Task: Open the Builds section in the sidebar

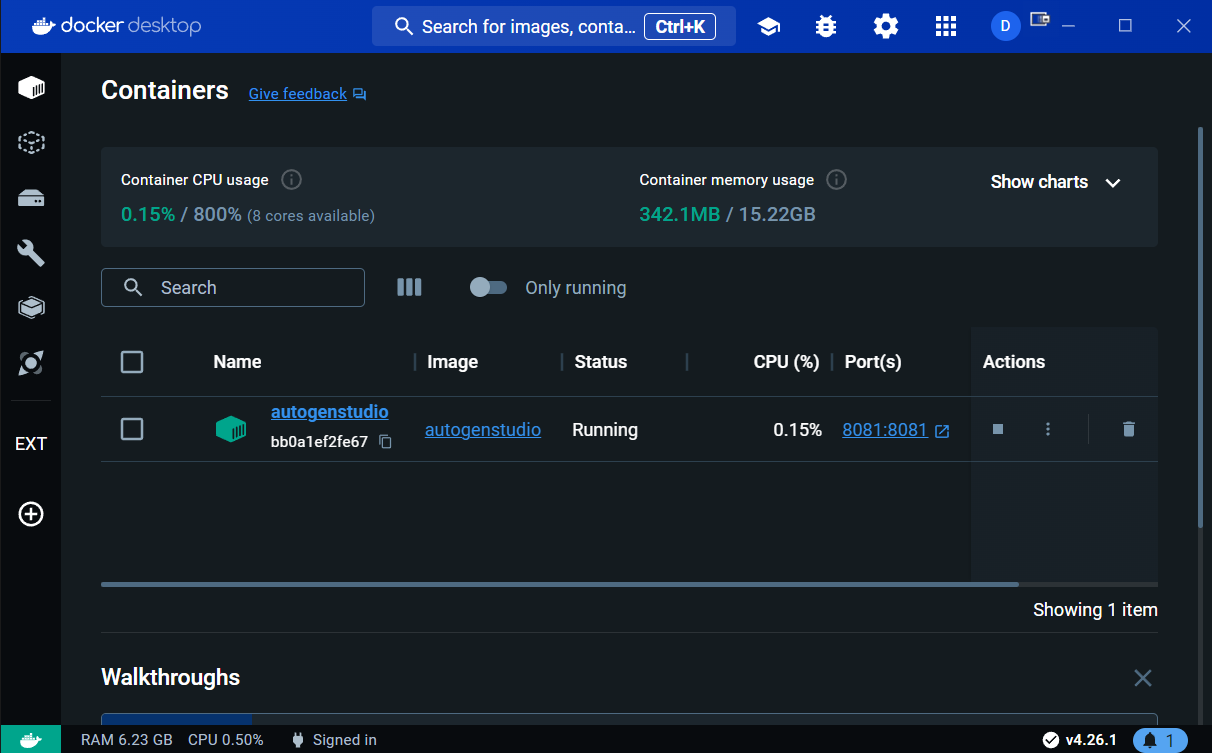Action: tap(31, 252)
